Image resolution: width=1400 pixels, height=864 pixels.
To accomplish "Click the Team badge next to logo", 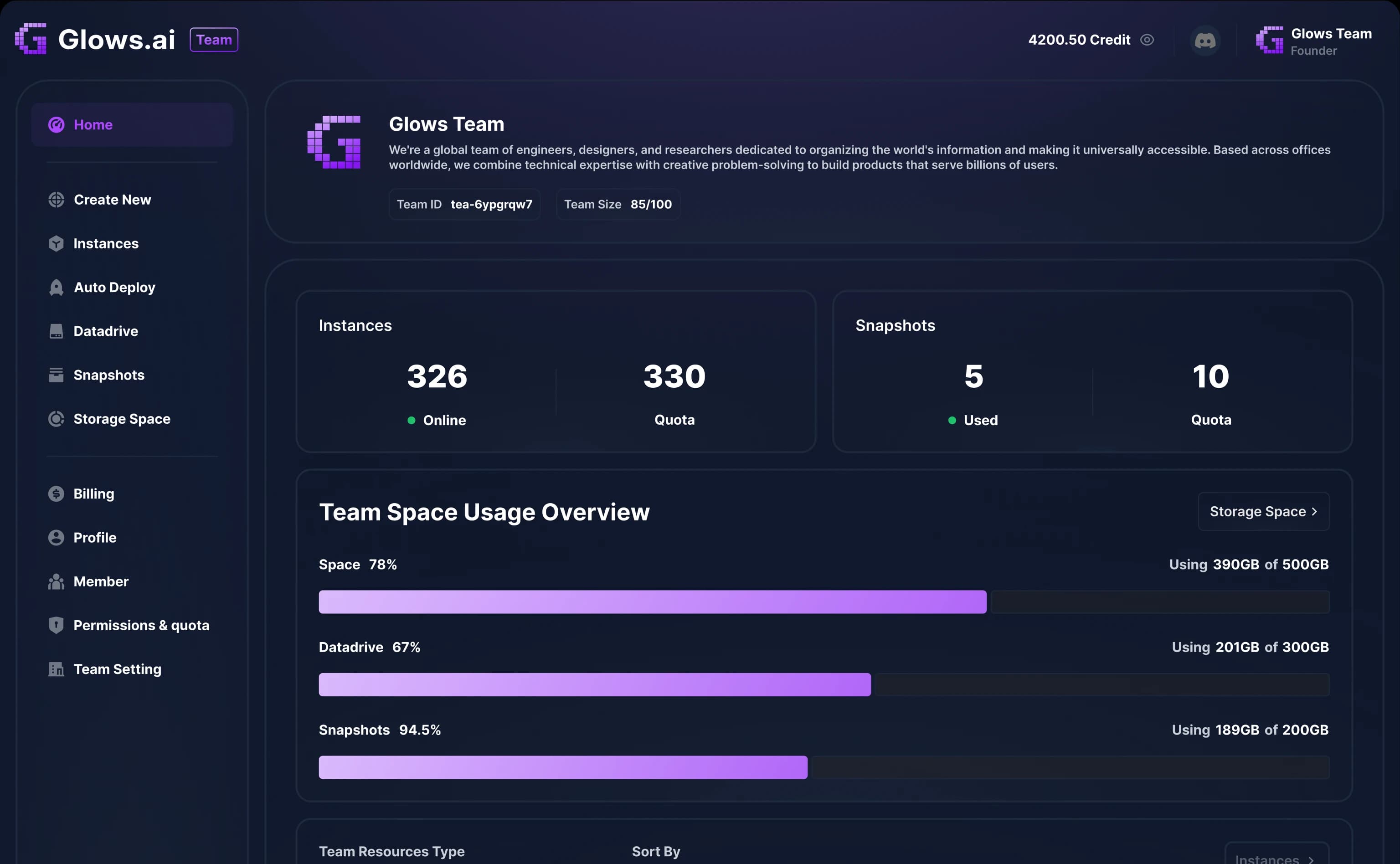I will coord(214,40).
